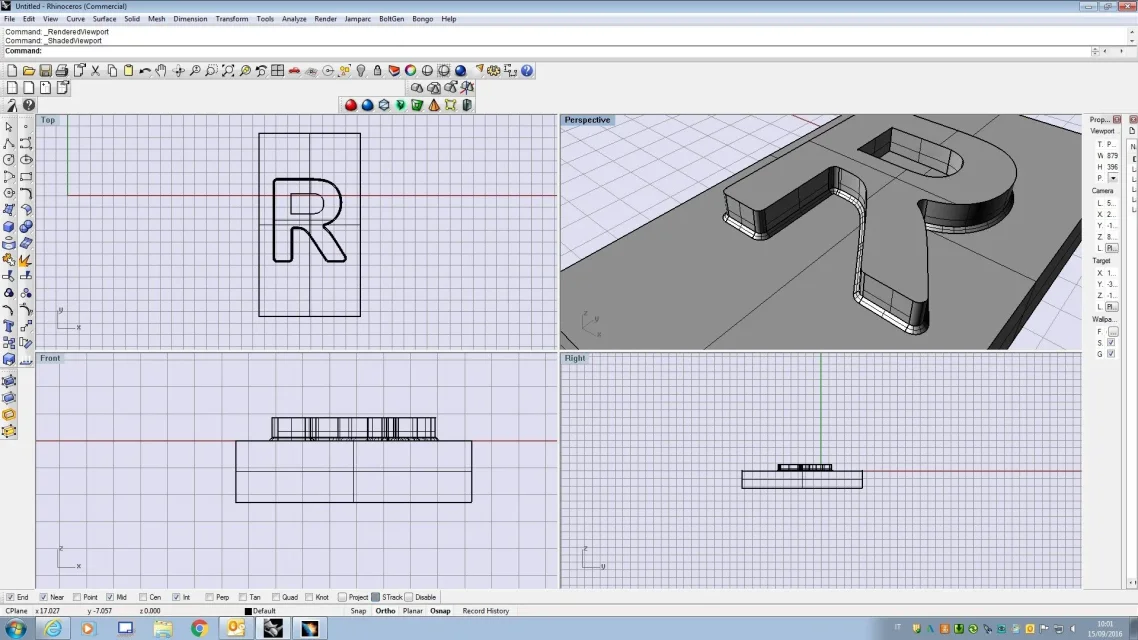1138x640 pixels.
Task: Open Options with the gear icon
Action: (494, 70)
